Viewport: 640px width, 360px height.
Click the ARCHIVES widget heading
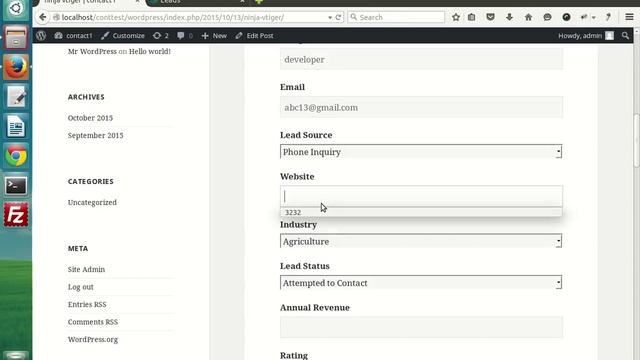click(x=86, y=97)
